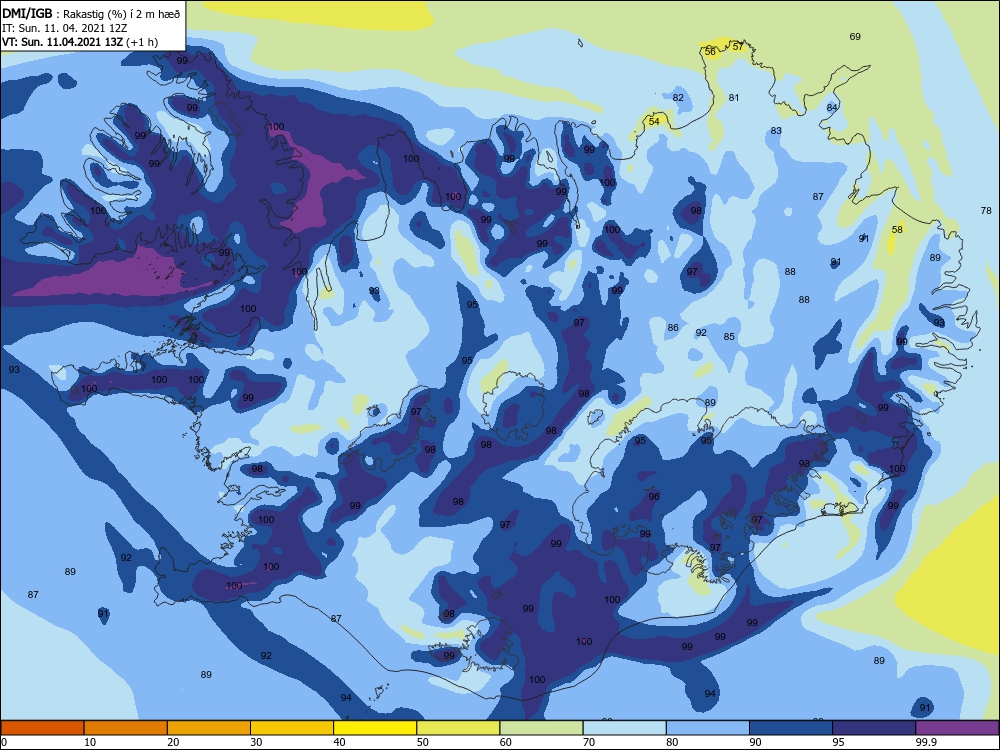Image resolution: width=1000 pixels, height=750 pixels.
Task: Click the light green 60–70 legend swatch
Action: [x=541, y=728]
